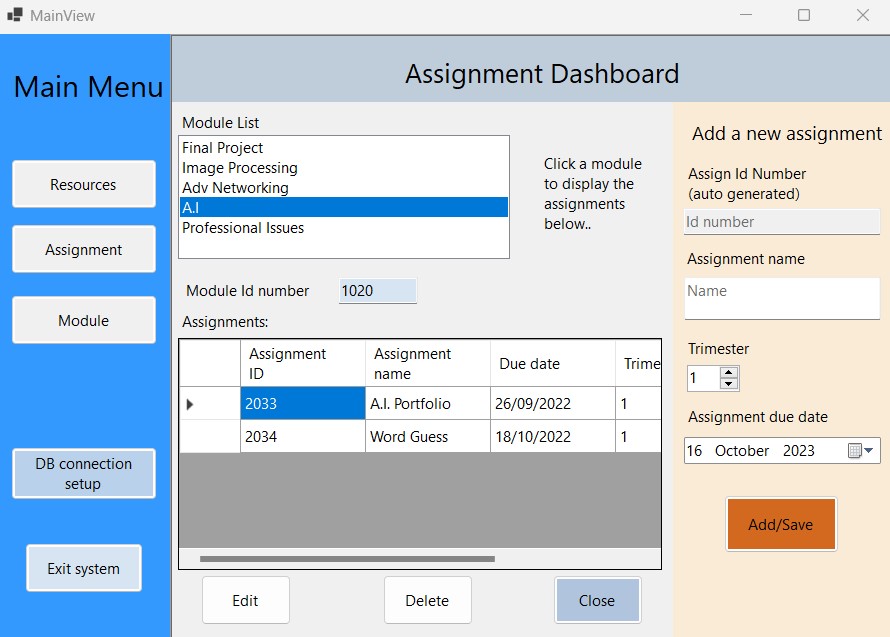This screenshot has height=637, width=890.
Task: Open the calendar picker for due date
Action: coord(862,451)
